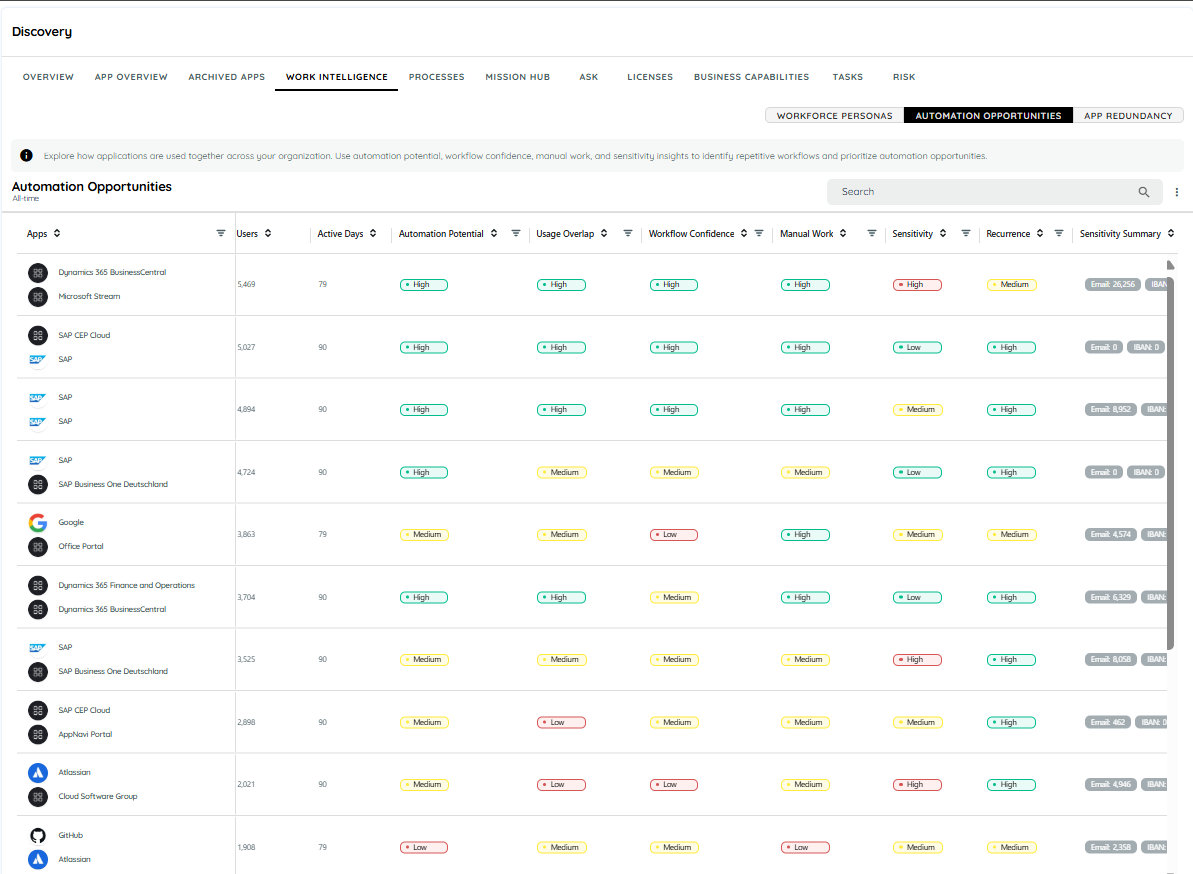Open the Sensitivity column filter icon

pos(966,234)
